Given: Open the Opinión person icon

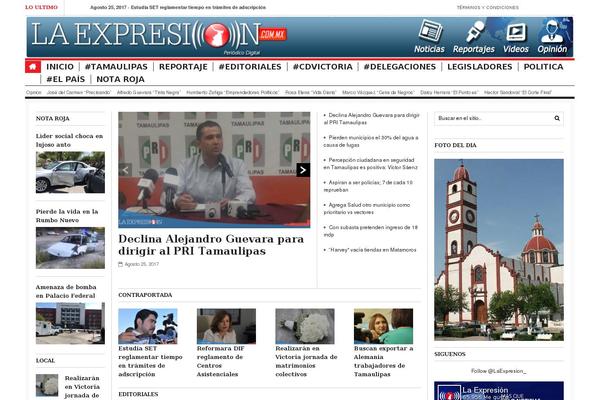Looking at the screenshot, I should [552, 37].
